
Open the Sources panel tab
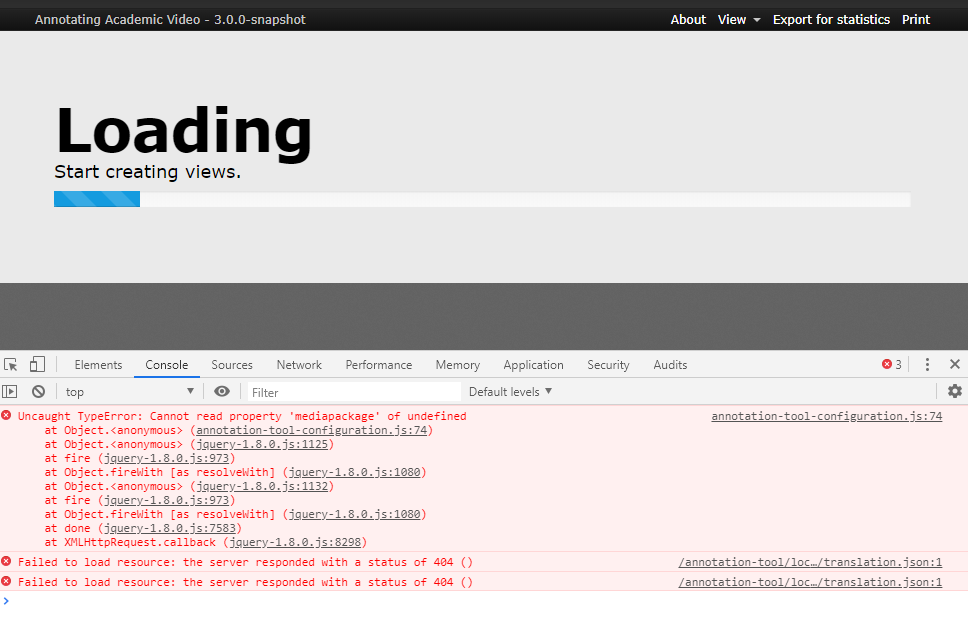[x=232, y=364]
